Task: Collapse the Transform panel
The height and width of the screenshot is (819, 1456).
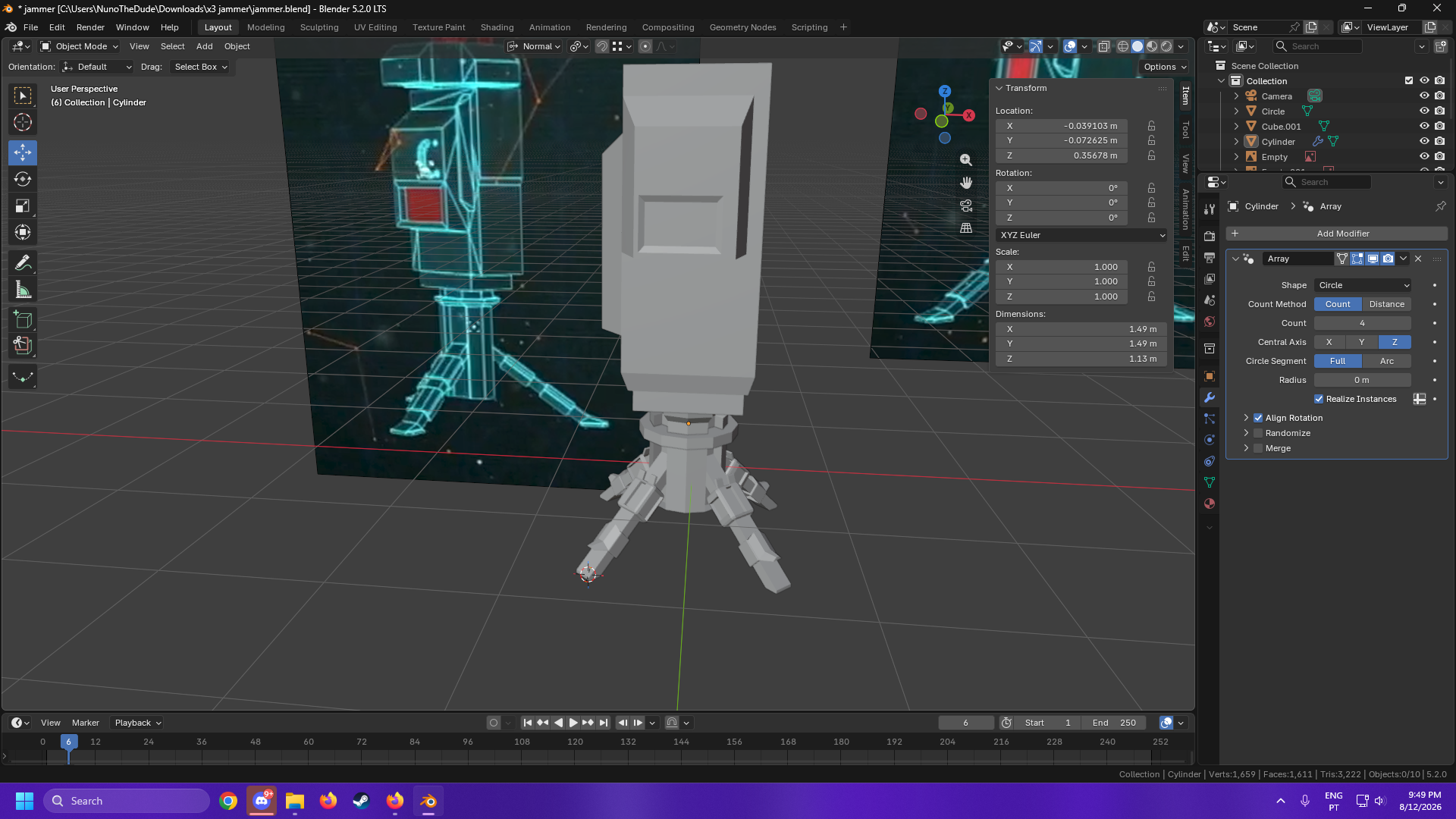Action: coord(999,89)
